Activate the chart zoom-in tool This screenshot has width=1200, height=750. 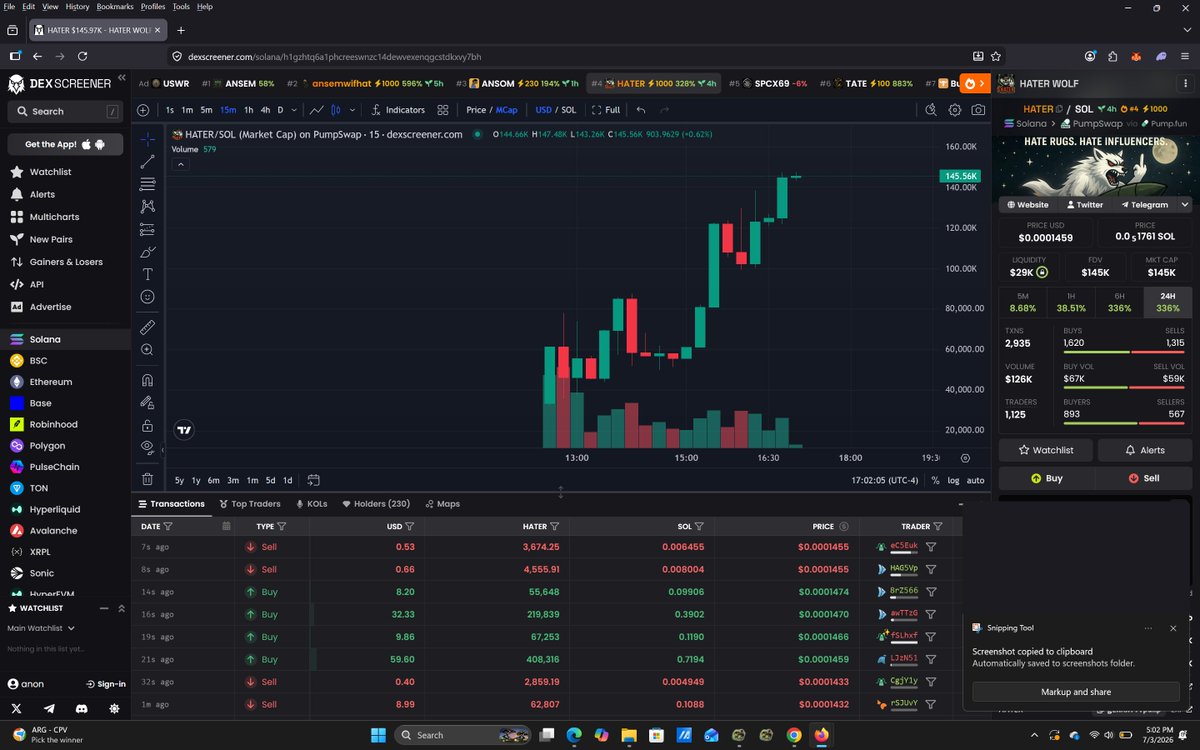coord(147,350)
